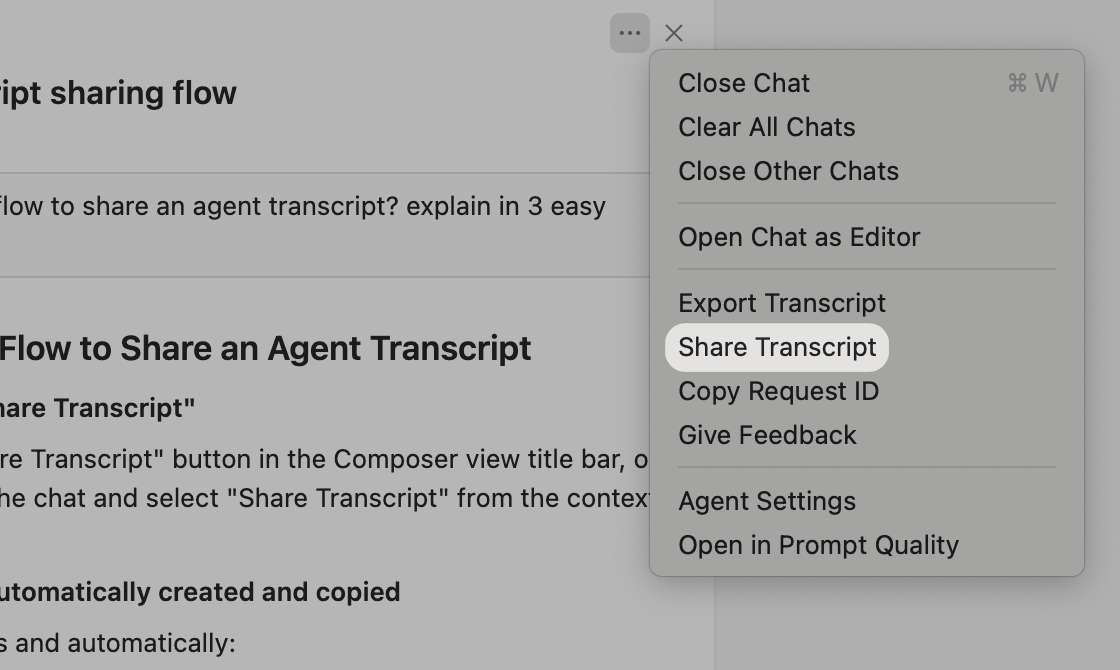Click the three-dot more actions icon

629,33
